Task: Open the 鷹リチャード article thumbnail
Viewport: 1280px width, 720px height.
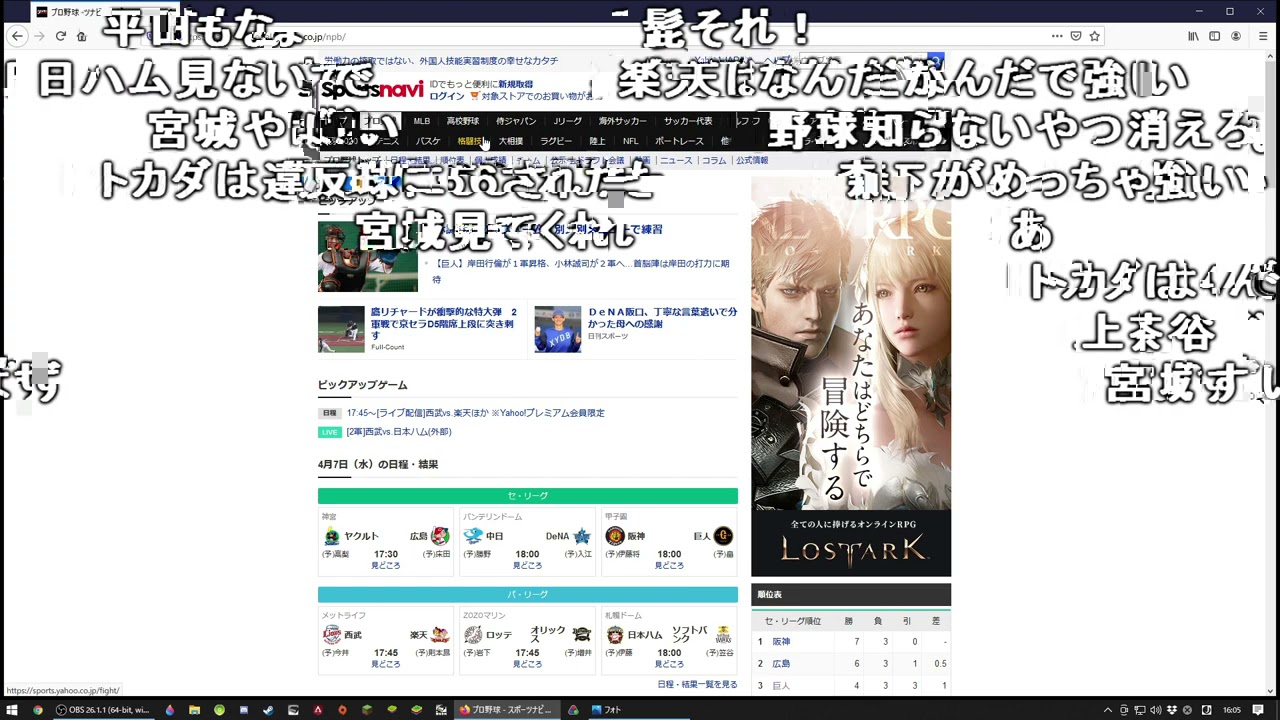Action: click(341, 329)
